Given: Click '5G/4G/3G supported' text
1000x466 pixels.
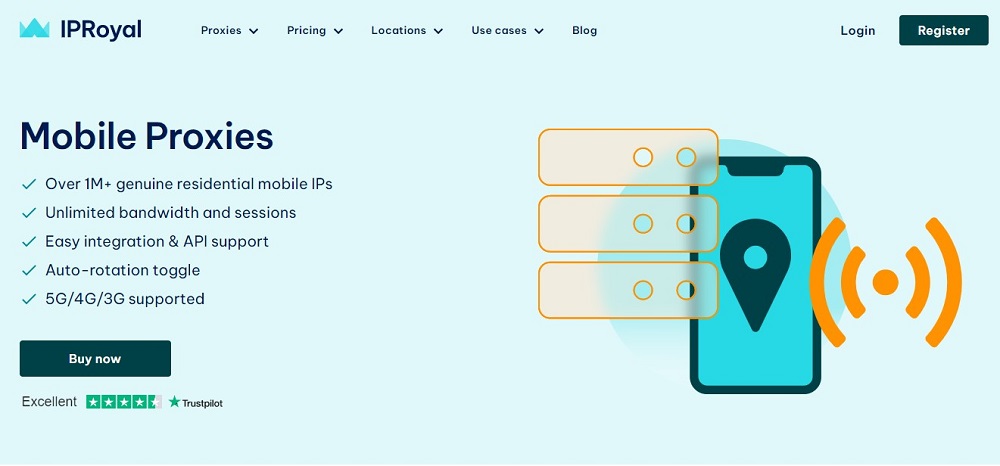Looking at the screenshot, I should coord(125,299).
